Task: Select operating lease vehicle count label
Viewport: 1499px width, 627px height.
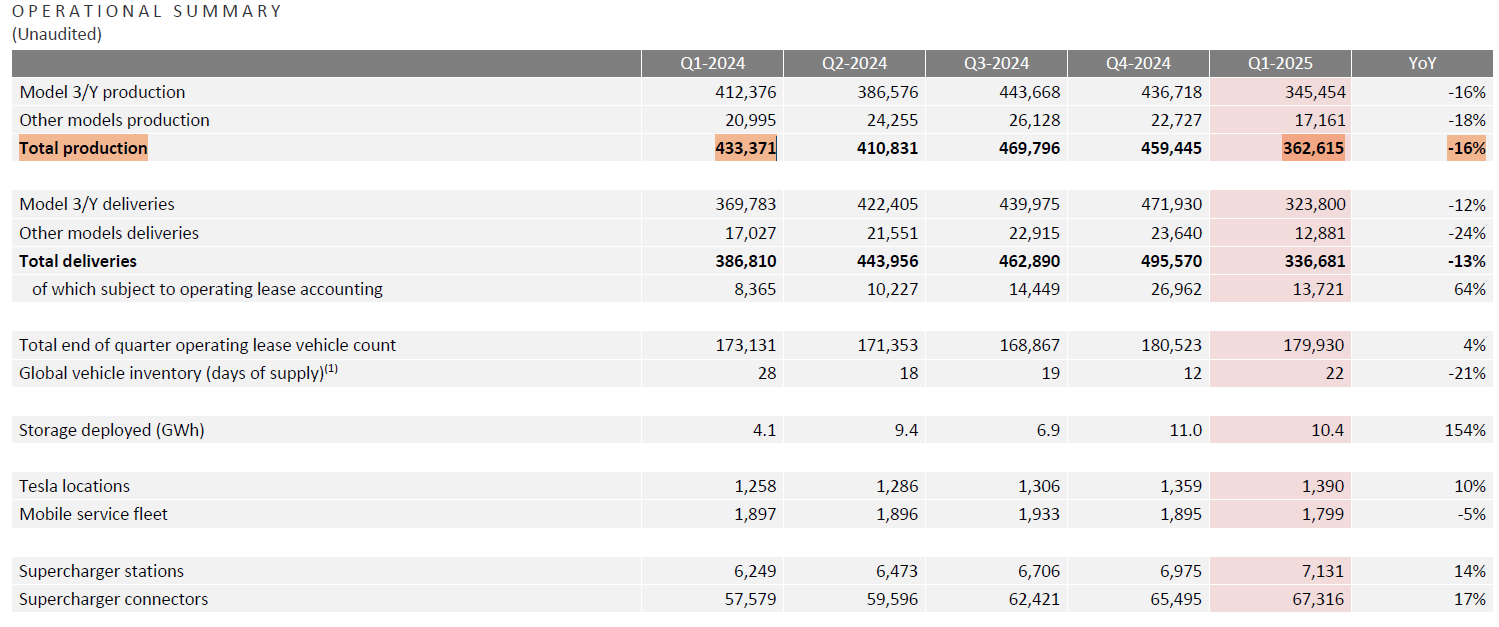Action: pos(207,345)
